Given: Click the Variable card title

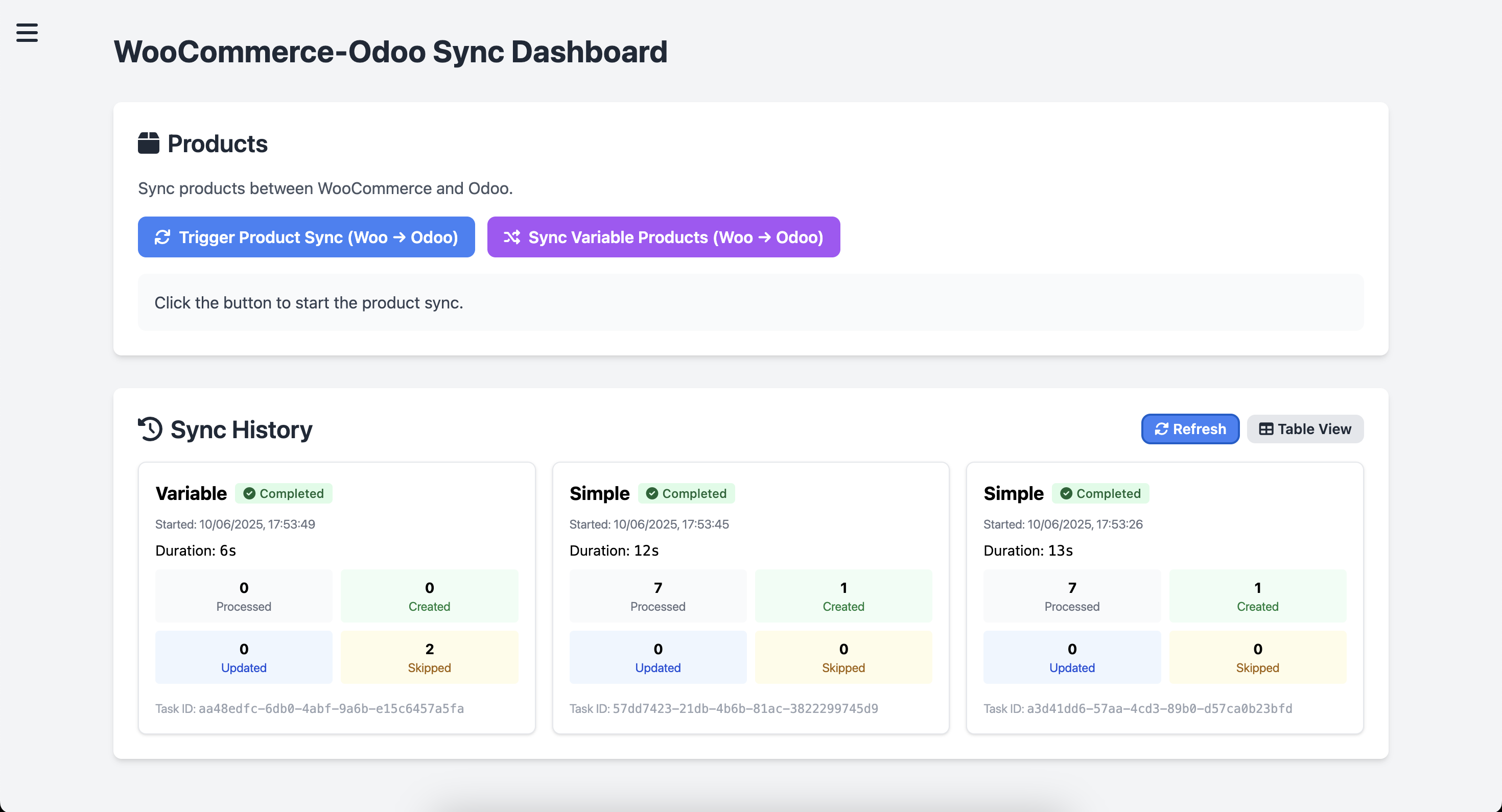Looking at the screenshot, I should 191,493.
